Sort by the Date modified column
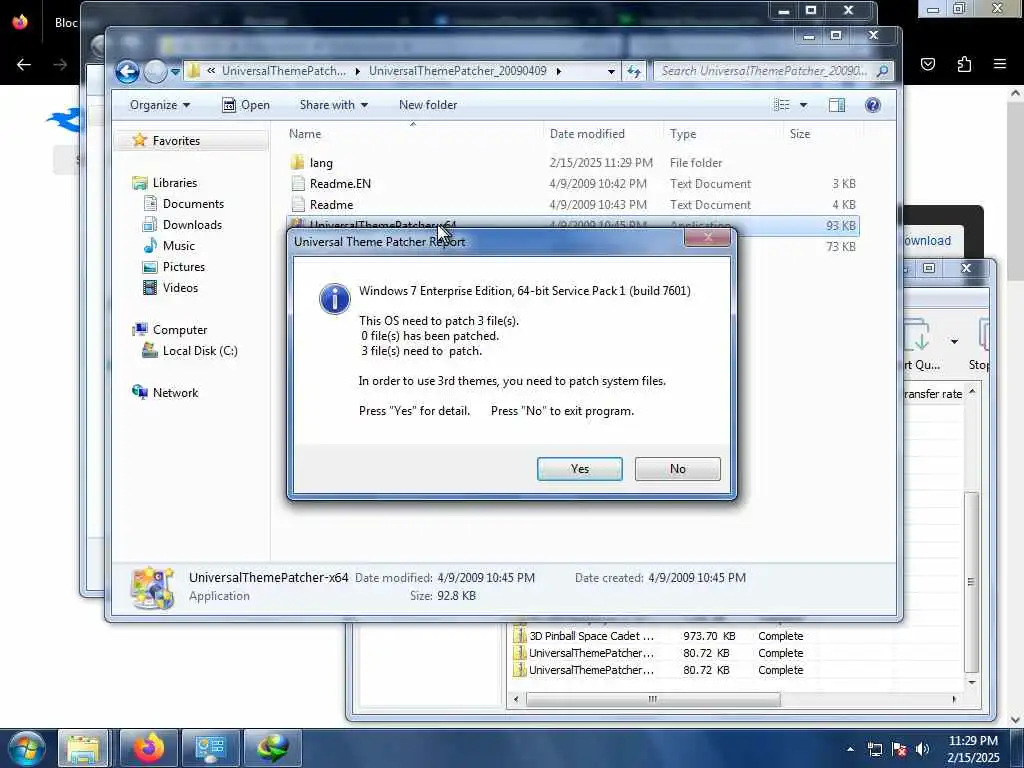This screenshot has width=1024, height=768. pyautogui.click(x=603, y=134)
